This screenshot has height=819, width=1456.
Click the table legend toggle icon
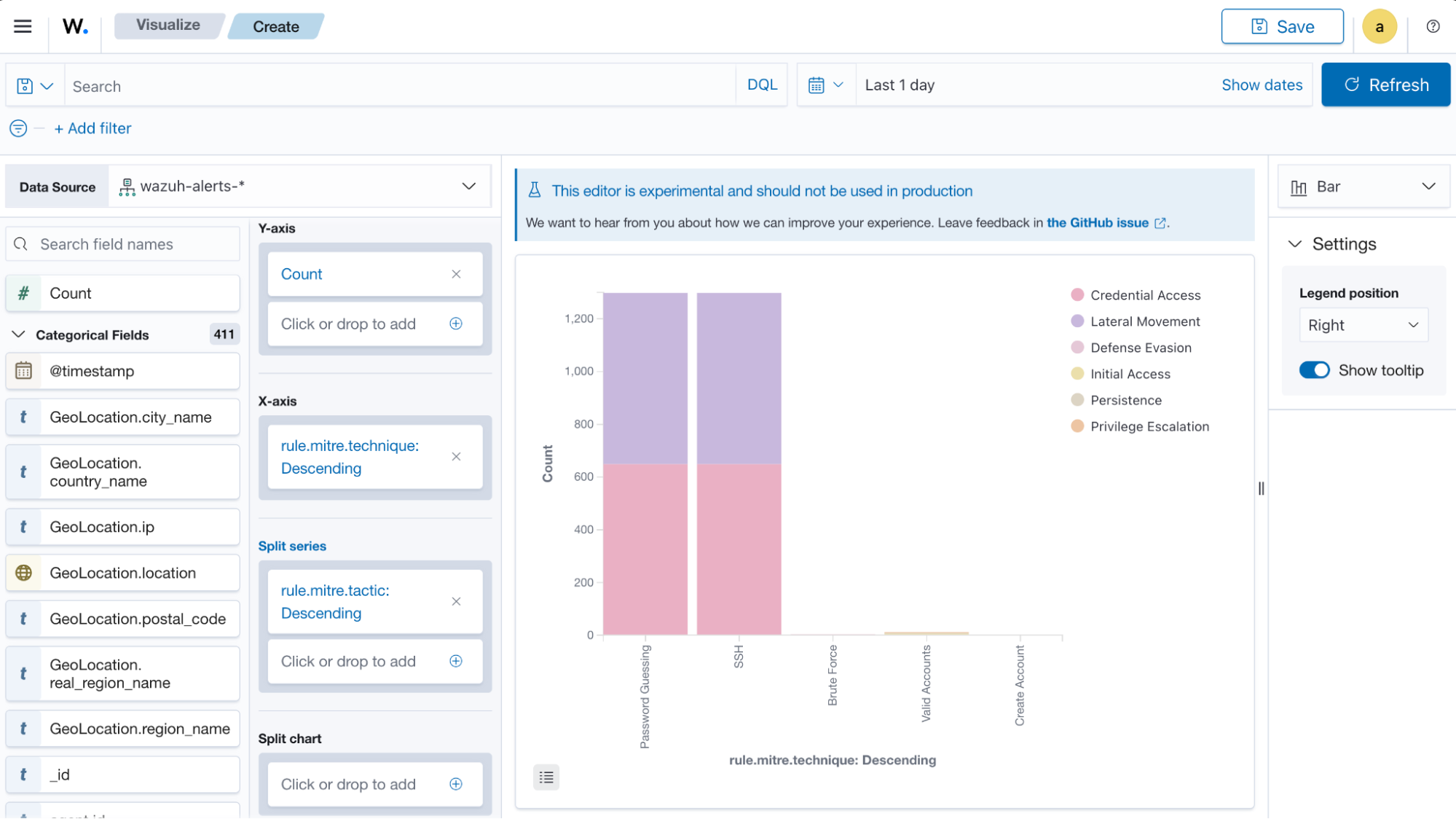point(546,777)
